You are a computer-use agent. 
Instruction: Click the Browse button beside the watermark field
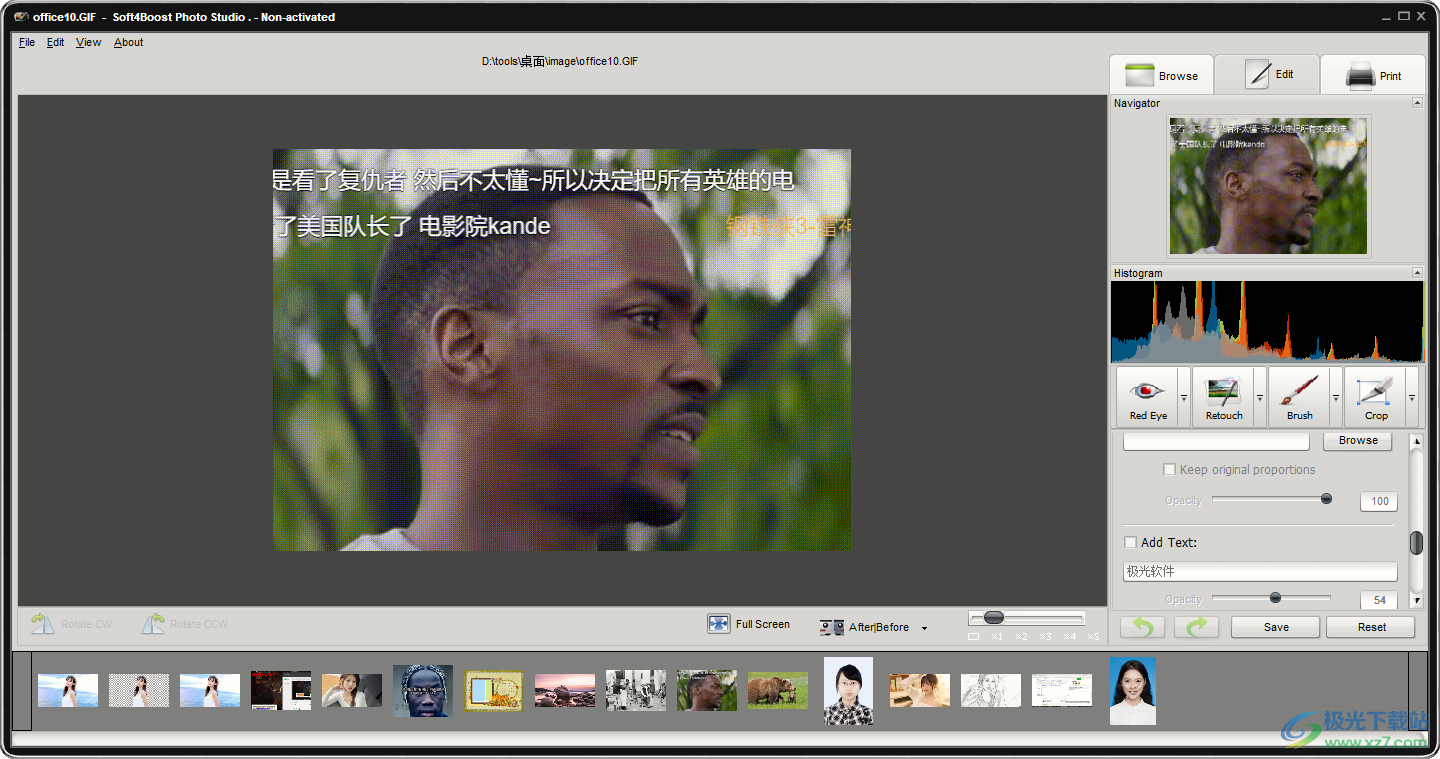(1357, 440)
